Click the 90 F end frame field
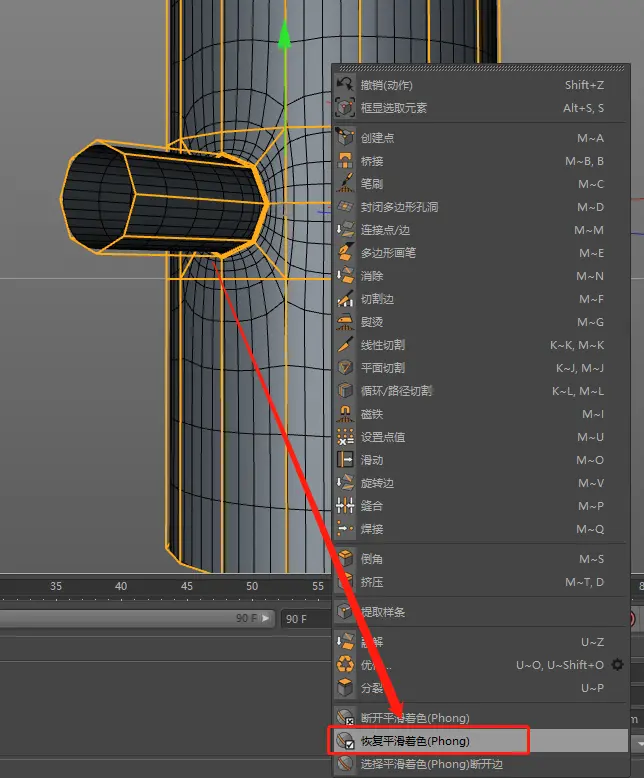644x778 pixels. (x=302, y=619)
